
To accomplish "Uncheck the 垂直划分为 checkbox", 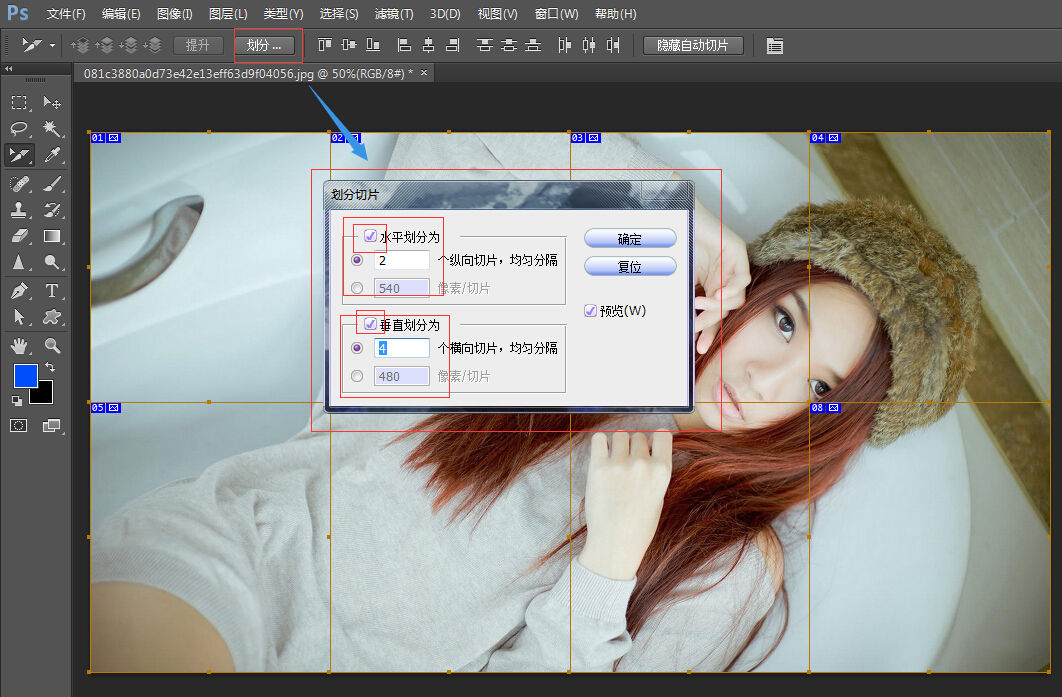I will point(371,324).
